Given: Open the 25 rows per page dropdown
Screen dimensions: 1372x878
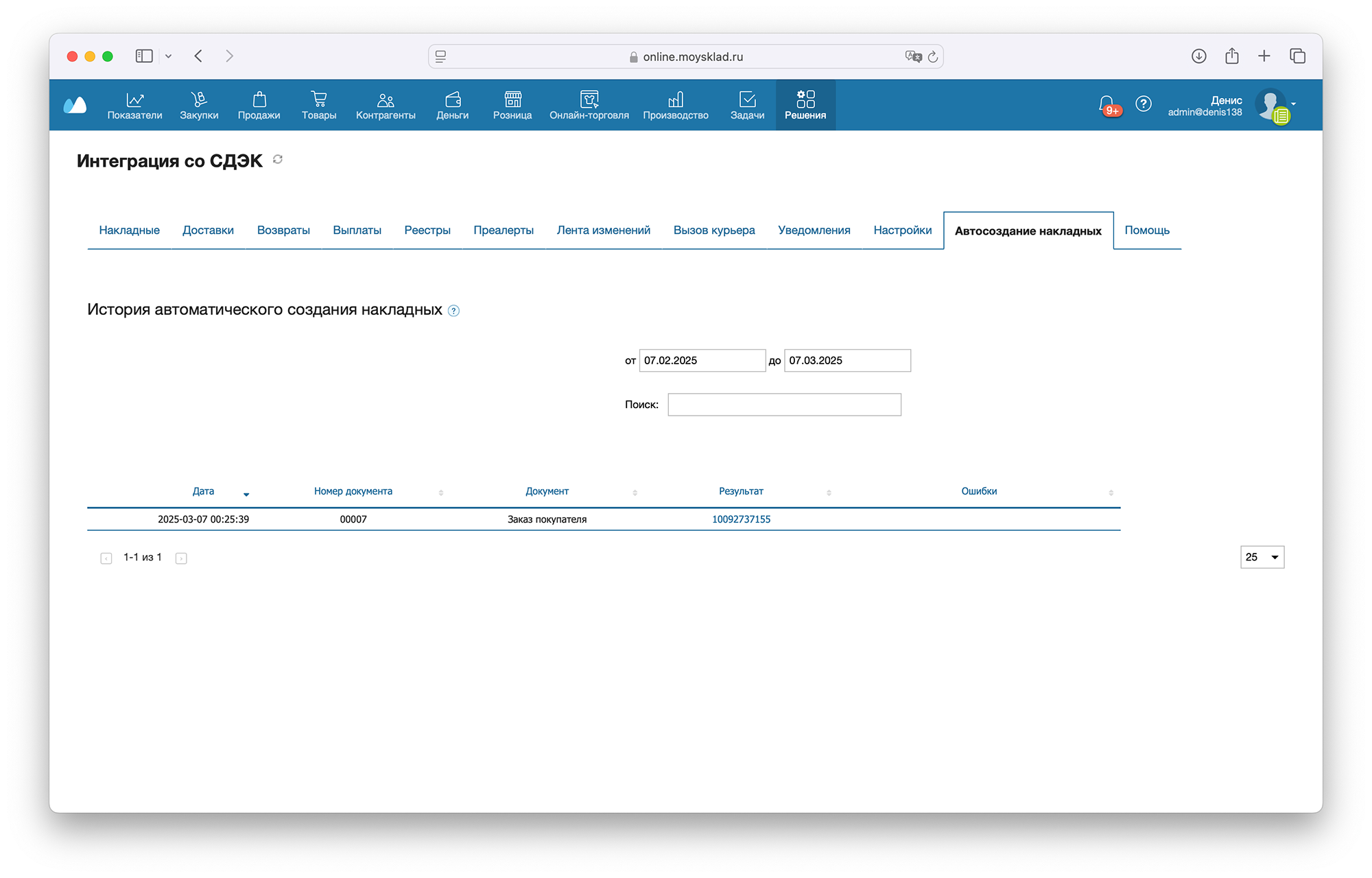Looking at the screenshot, I should pyautogui.click(x=1262, y=557).
